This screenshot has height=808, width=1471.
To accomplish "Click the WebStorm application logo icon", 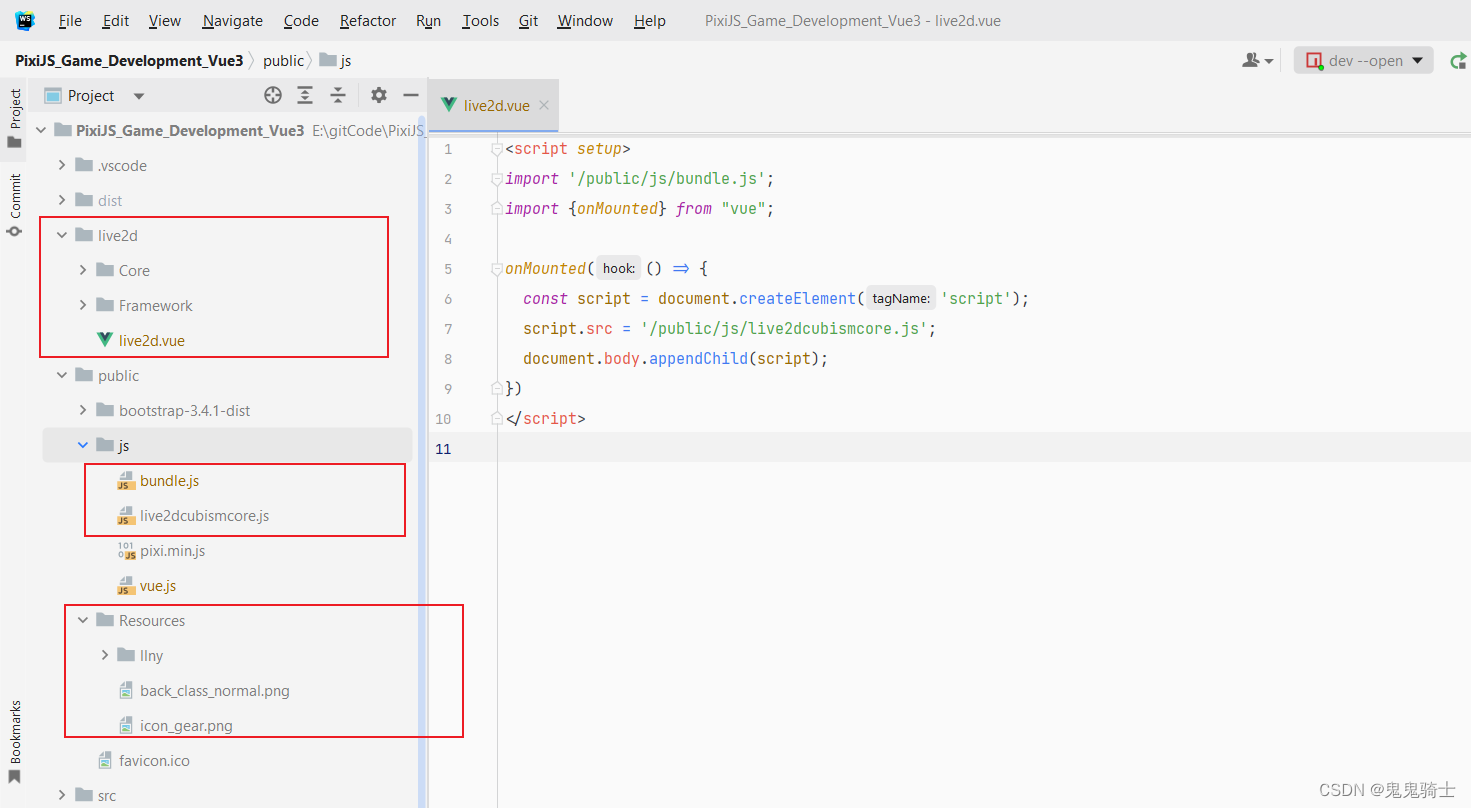I will coord(25,20).
